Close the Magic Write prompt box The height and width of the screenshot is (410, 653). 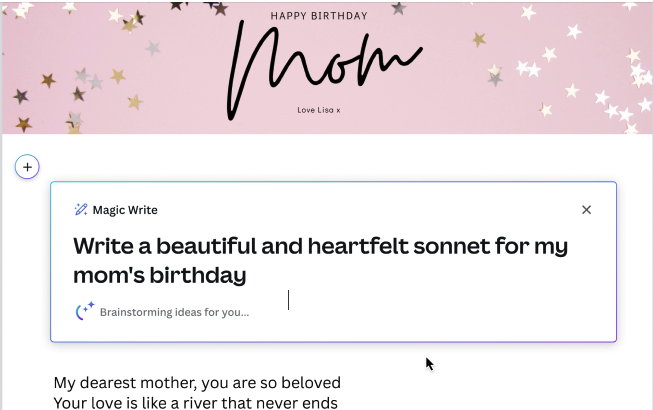(x=586, y=210)
